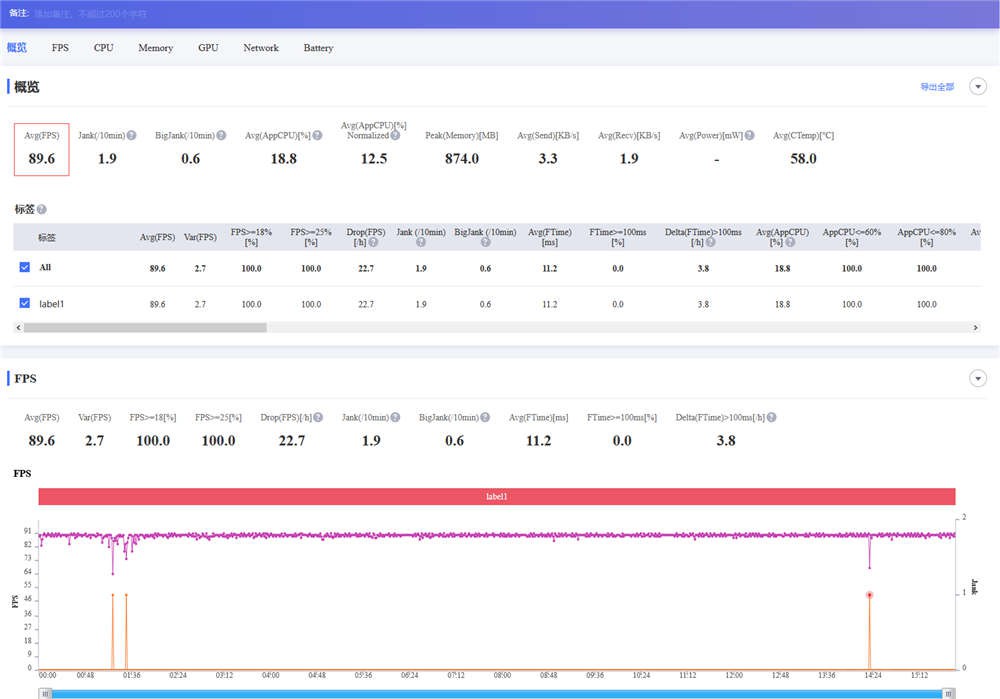Open help icon beside BigJank(/10min) in 概览 summary
The width and height of the screenshot is (1000, 699).
[221, 135]
